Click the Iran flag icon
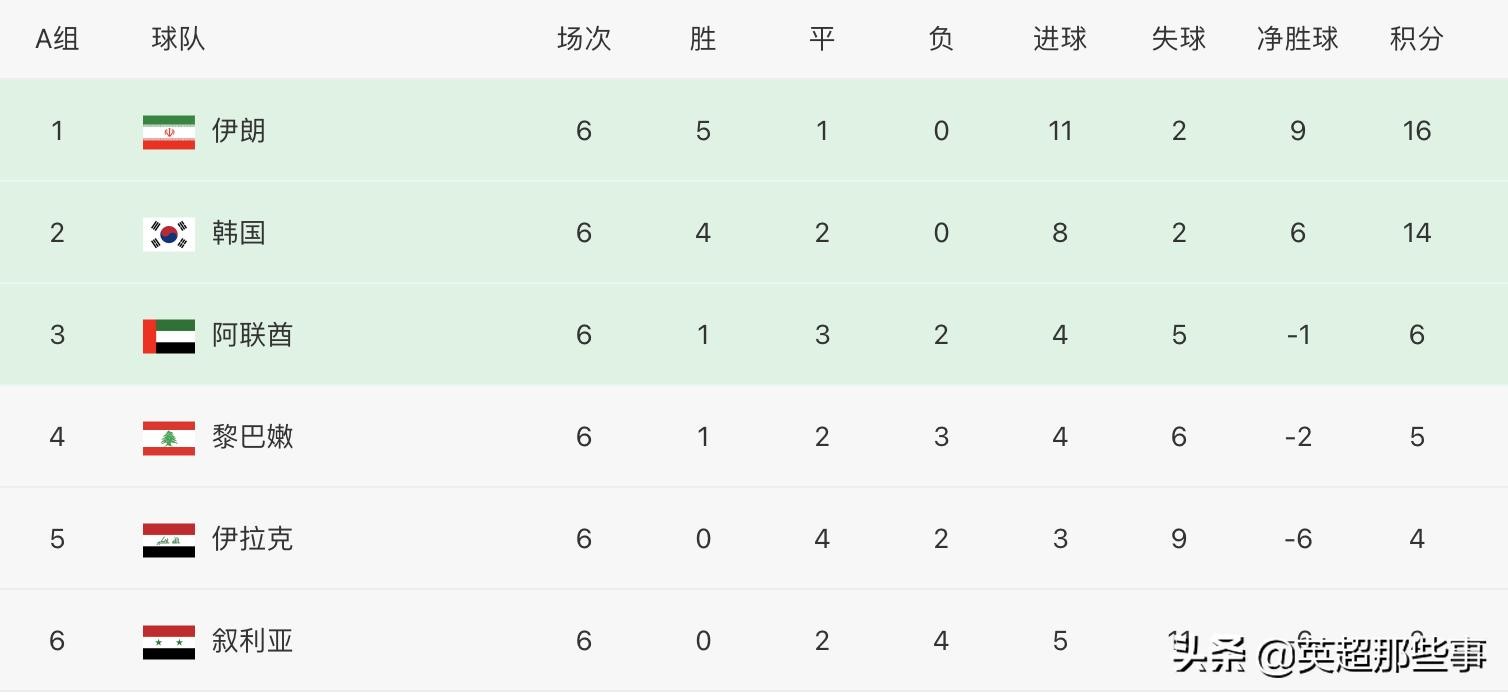The image size is (1508, 696). point(168,131)
